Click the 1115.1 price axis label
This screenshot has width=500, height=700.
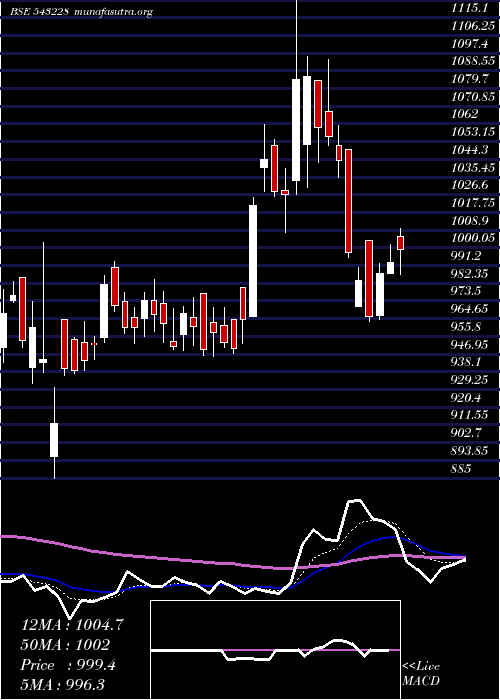469,8
